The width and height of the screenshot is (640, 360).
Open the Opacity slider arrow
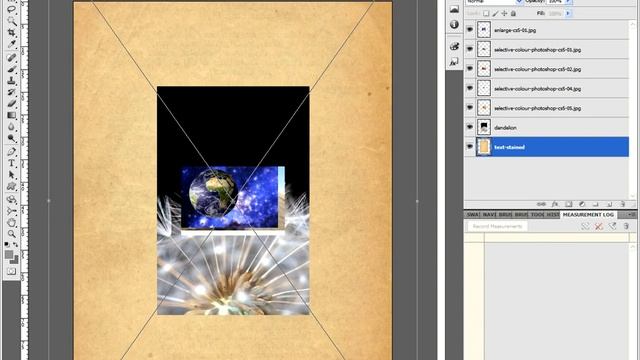[x=568, y=2]
